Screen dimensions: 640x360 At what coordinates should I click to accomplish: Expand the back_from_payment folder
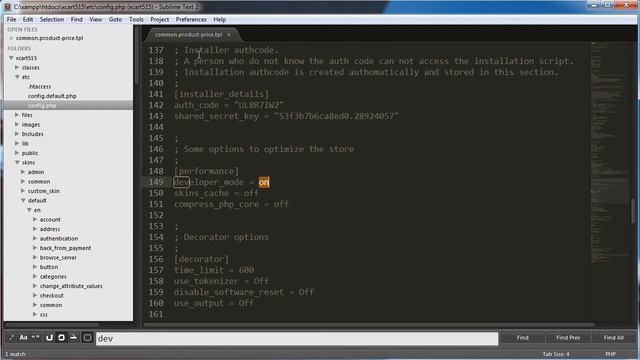[x=35, y=248]
